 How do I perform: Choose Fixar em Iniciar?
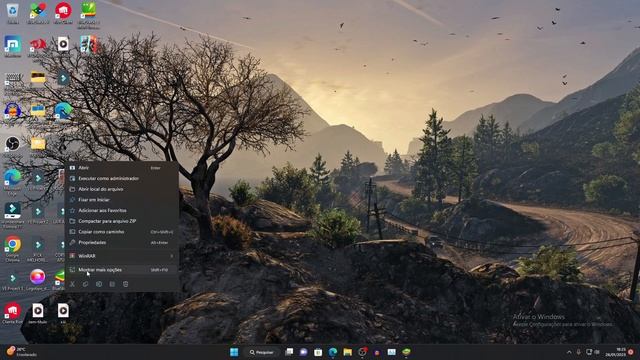(121, 200)
